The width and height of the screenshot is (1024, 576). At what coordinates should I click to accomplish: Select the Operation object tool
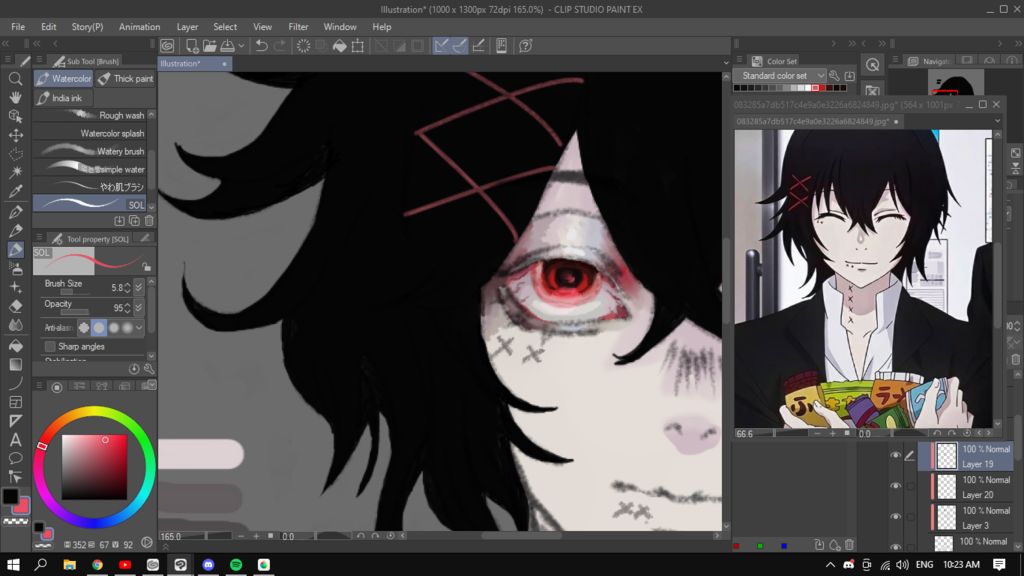point(15,116)
